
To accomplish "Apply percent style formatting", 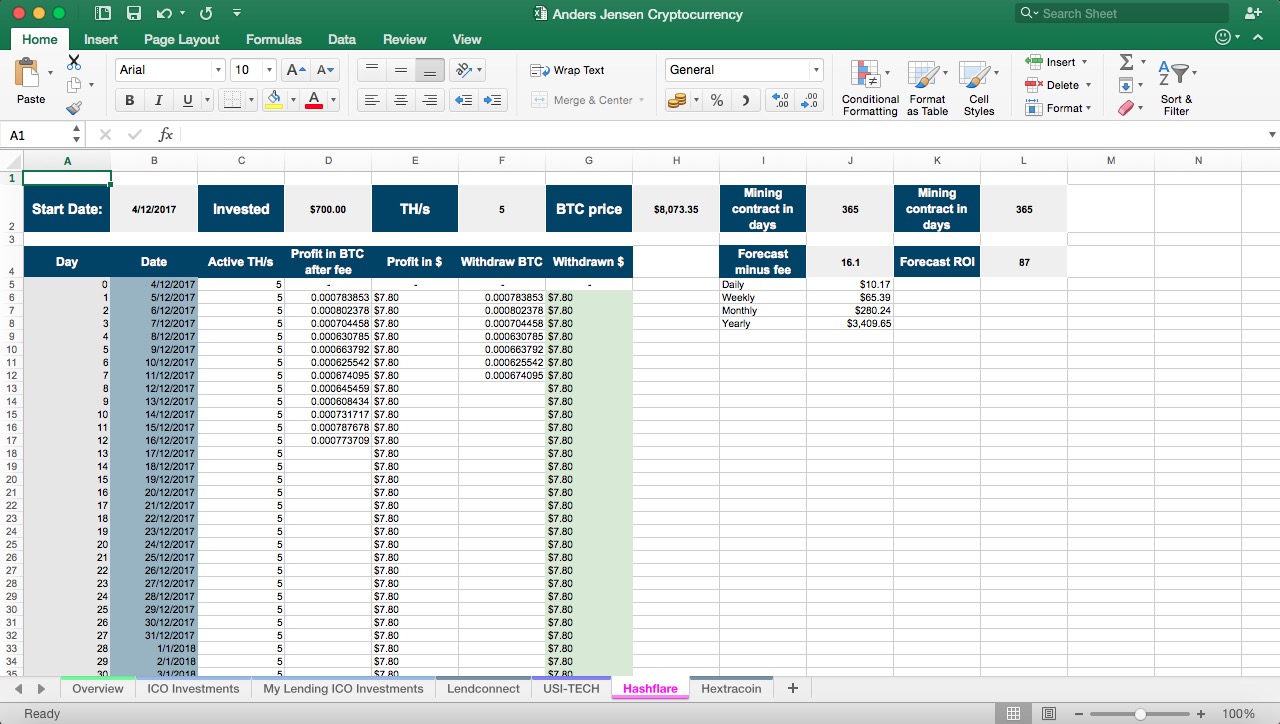I will (717, 100).
